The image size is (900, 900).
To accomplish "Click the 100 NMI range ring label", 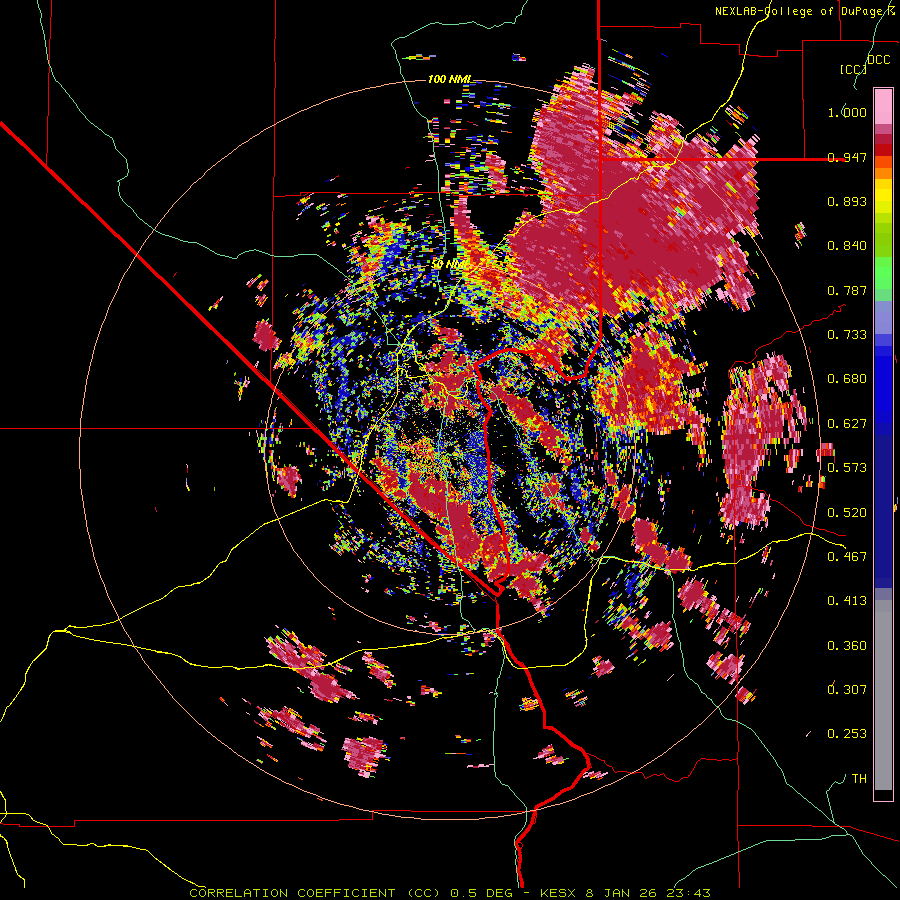I will (449, 79).
